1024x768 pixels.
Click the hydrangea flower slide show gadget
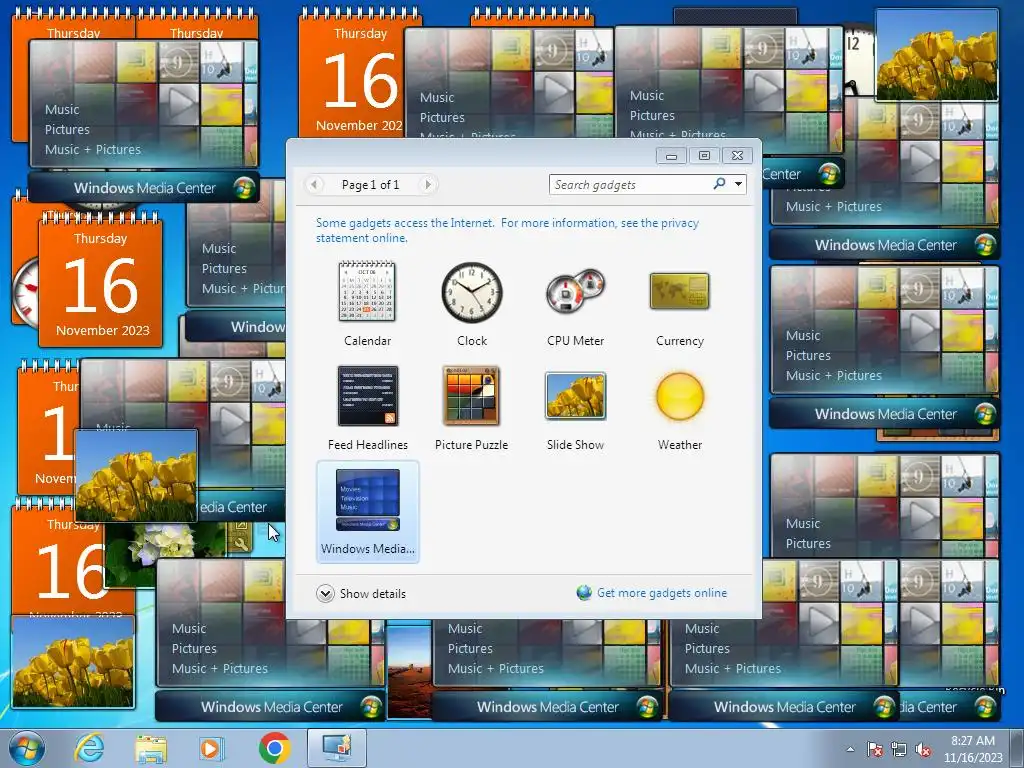click(x=165, y=555)
